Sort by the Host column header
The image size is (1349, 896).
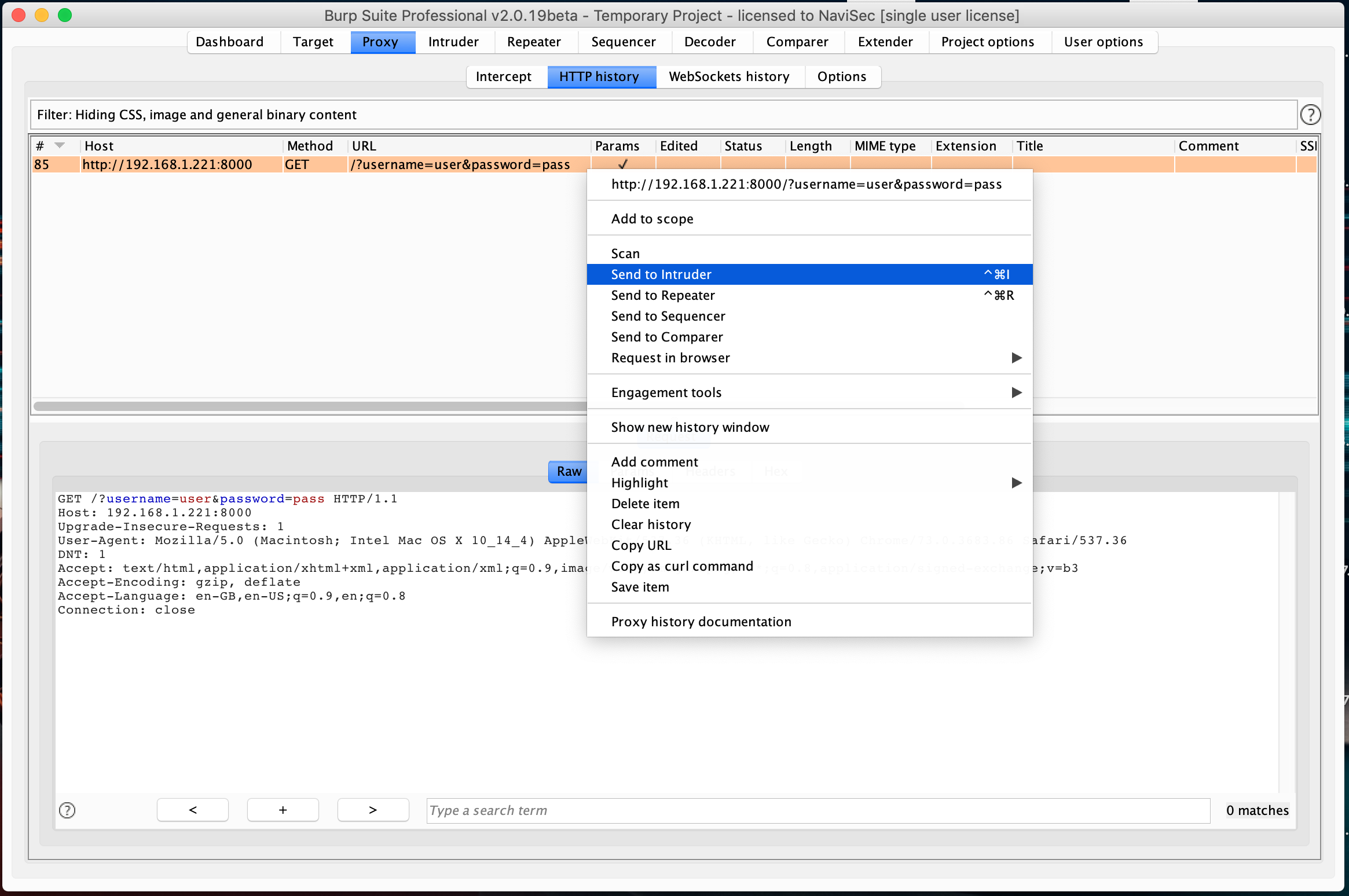coord(181,146)
